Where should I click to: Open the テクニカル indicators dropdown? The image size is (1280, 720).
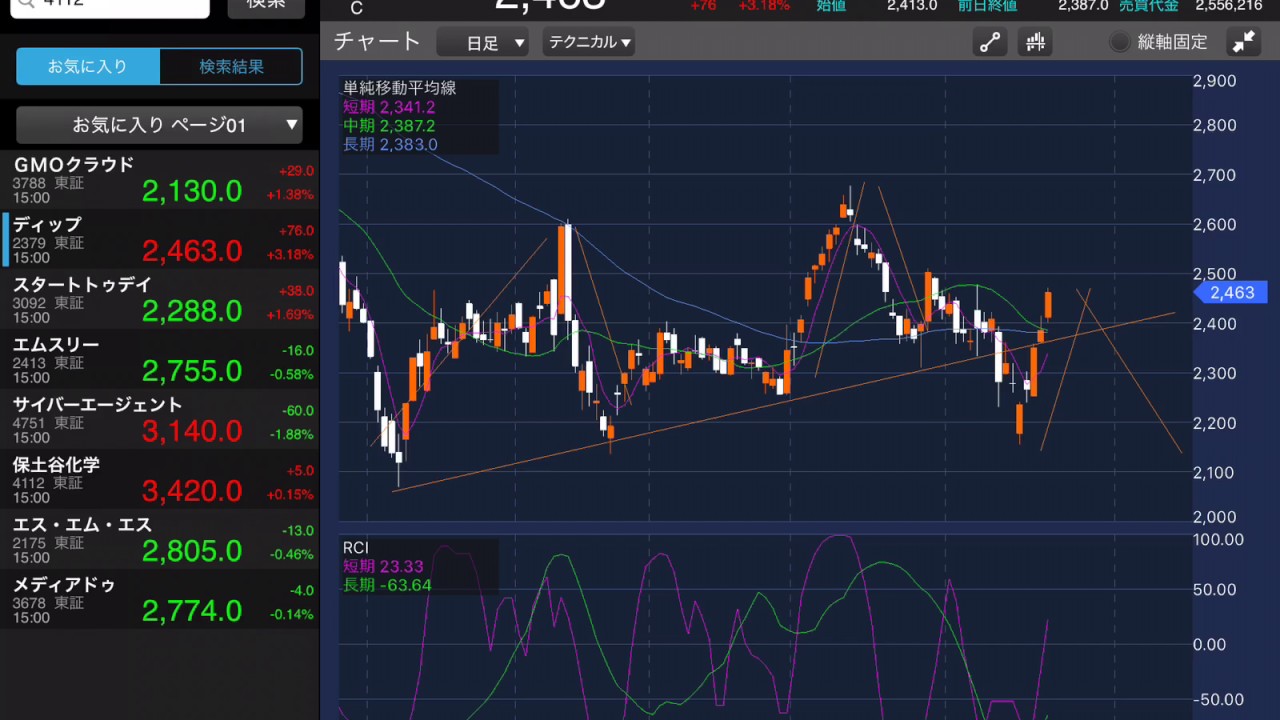(x=589, y=43)
